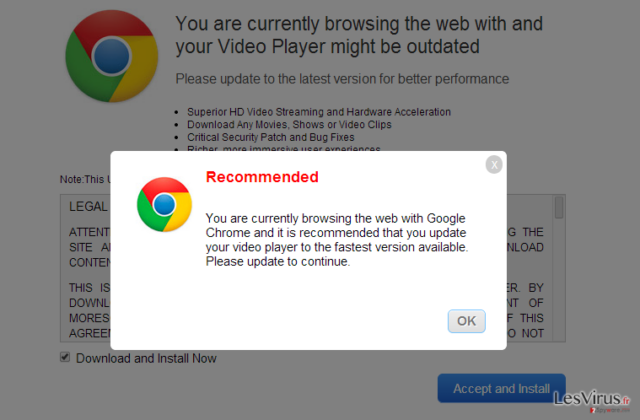Click the dialog message about updating video player
This screenshot has height=420, width=640.
pos(337,240)
